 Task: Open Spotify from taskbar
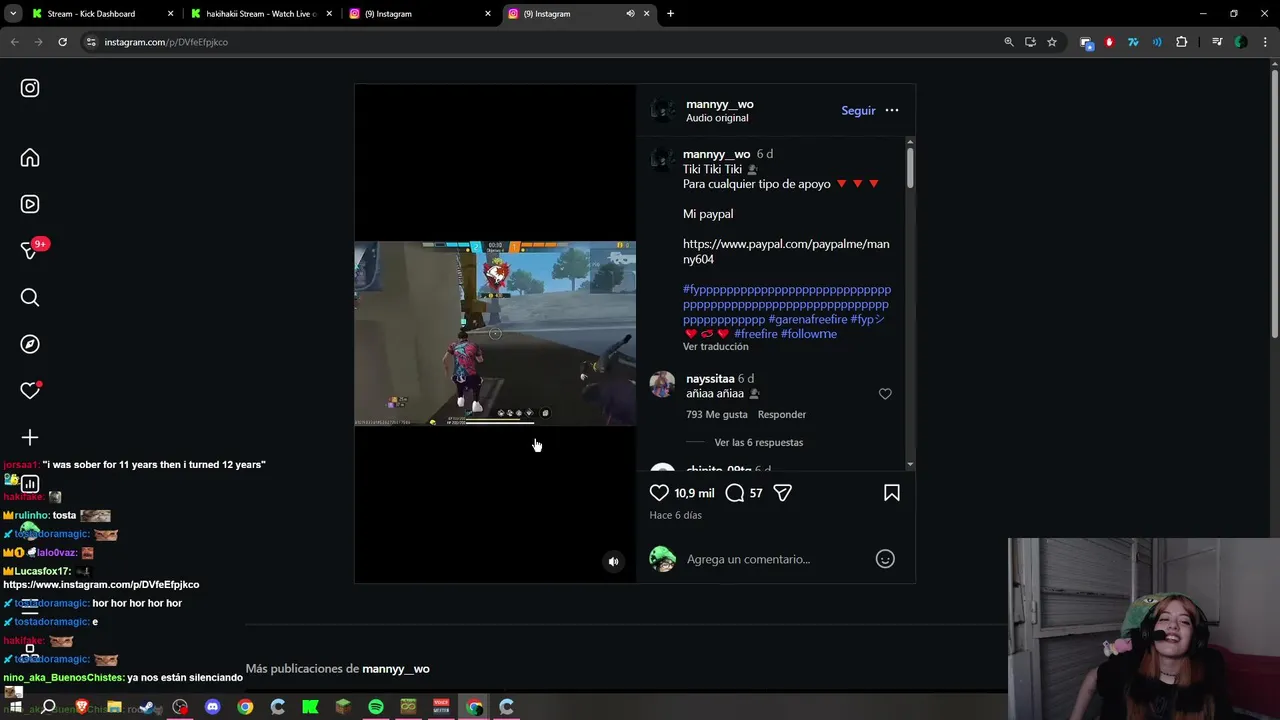coord(376,707)
